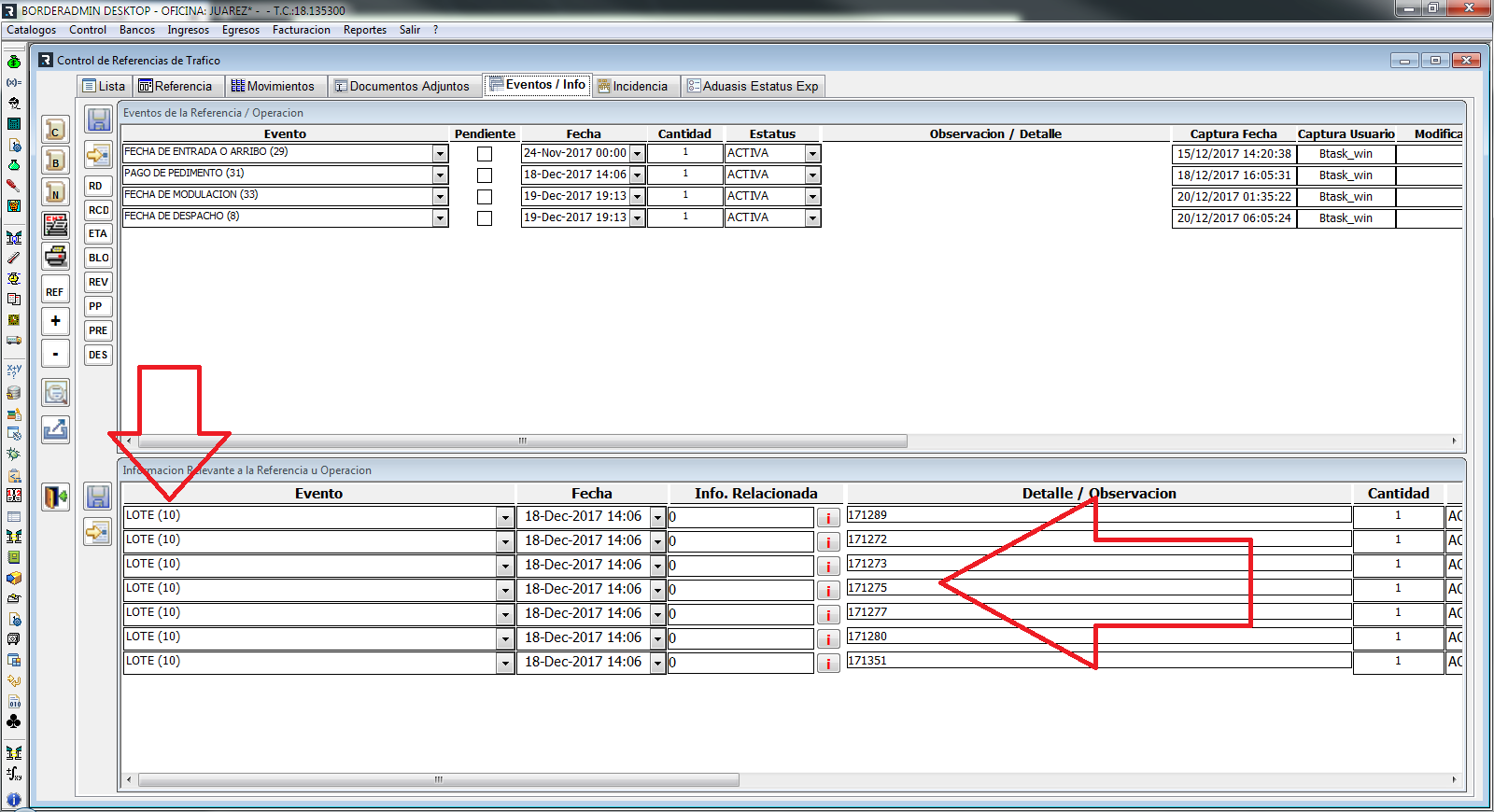Screen dimensions: 1494x812
Task: Open the calculator icon in left sidebar
Action: (x=13, y=123)
